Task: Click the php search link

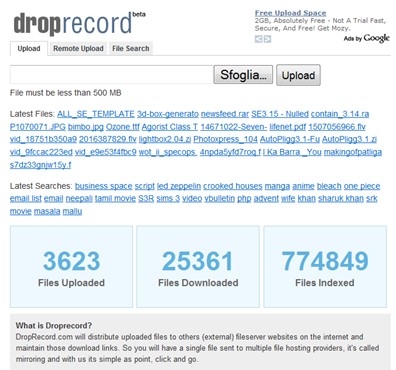Action: [244, 199]
